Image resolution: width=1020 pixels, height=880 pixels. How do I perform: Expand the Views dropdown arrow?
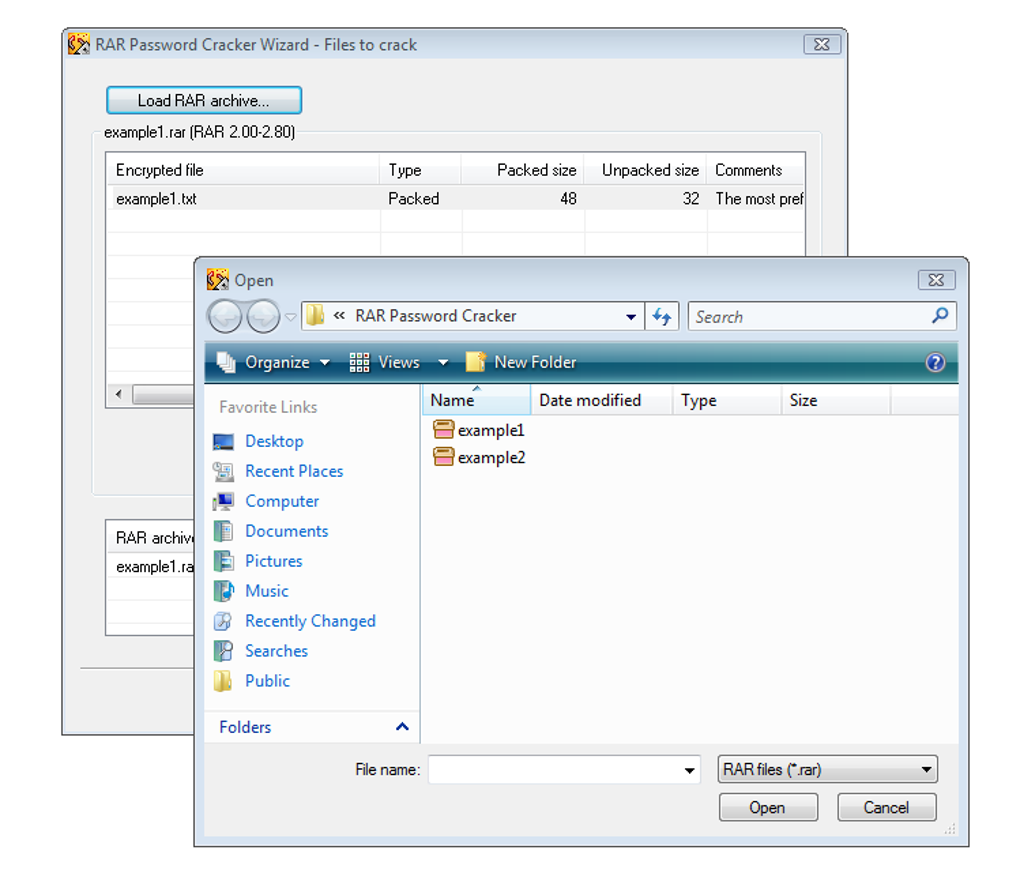click(443, 362)
